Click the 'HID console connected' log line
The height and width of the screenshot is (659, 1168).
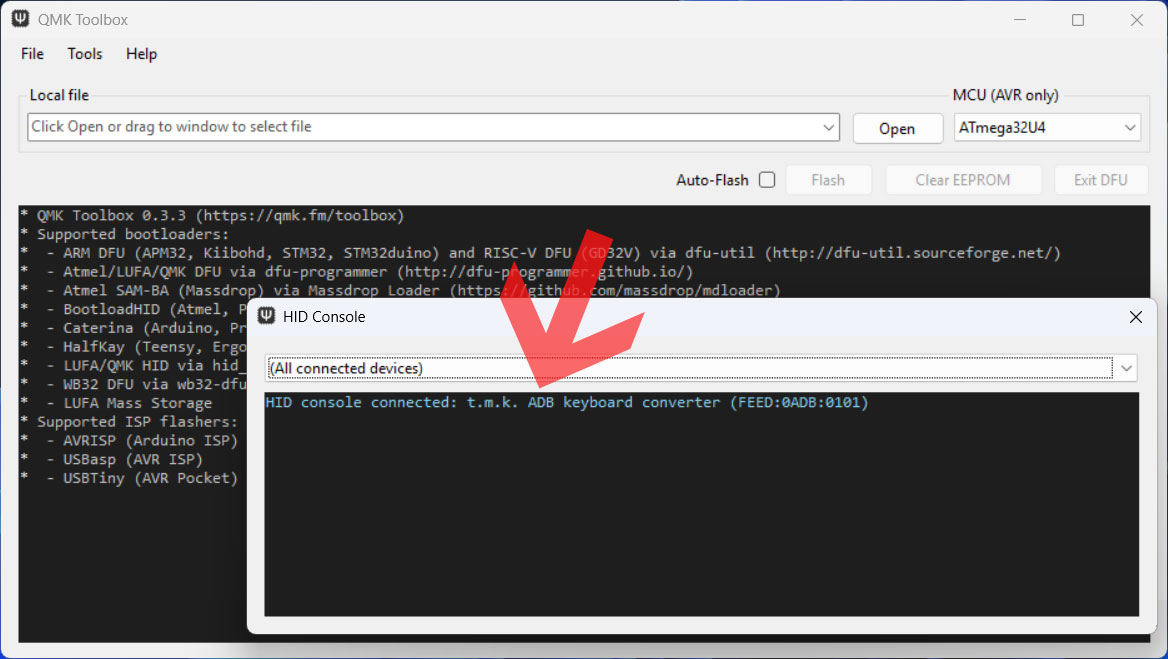(567, 402)
